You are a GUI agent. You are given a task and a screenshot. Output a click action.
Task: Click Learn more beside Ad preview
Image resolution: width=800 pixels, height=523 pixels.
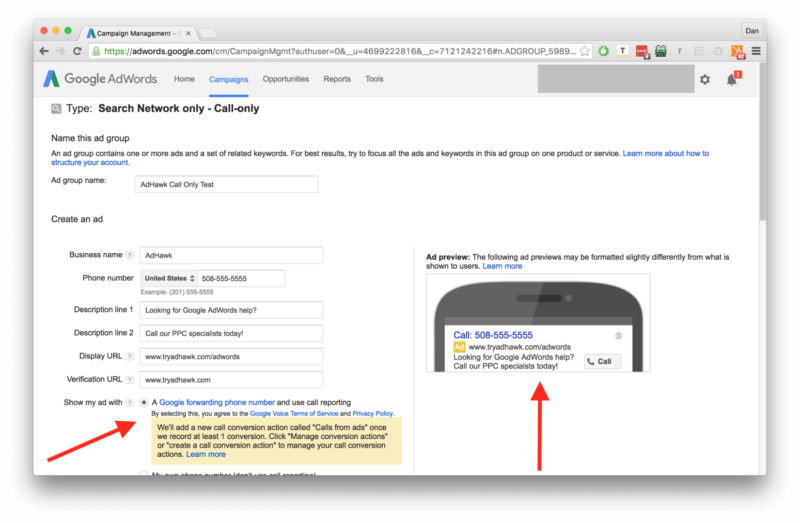[502, 266]
